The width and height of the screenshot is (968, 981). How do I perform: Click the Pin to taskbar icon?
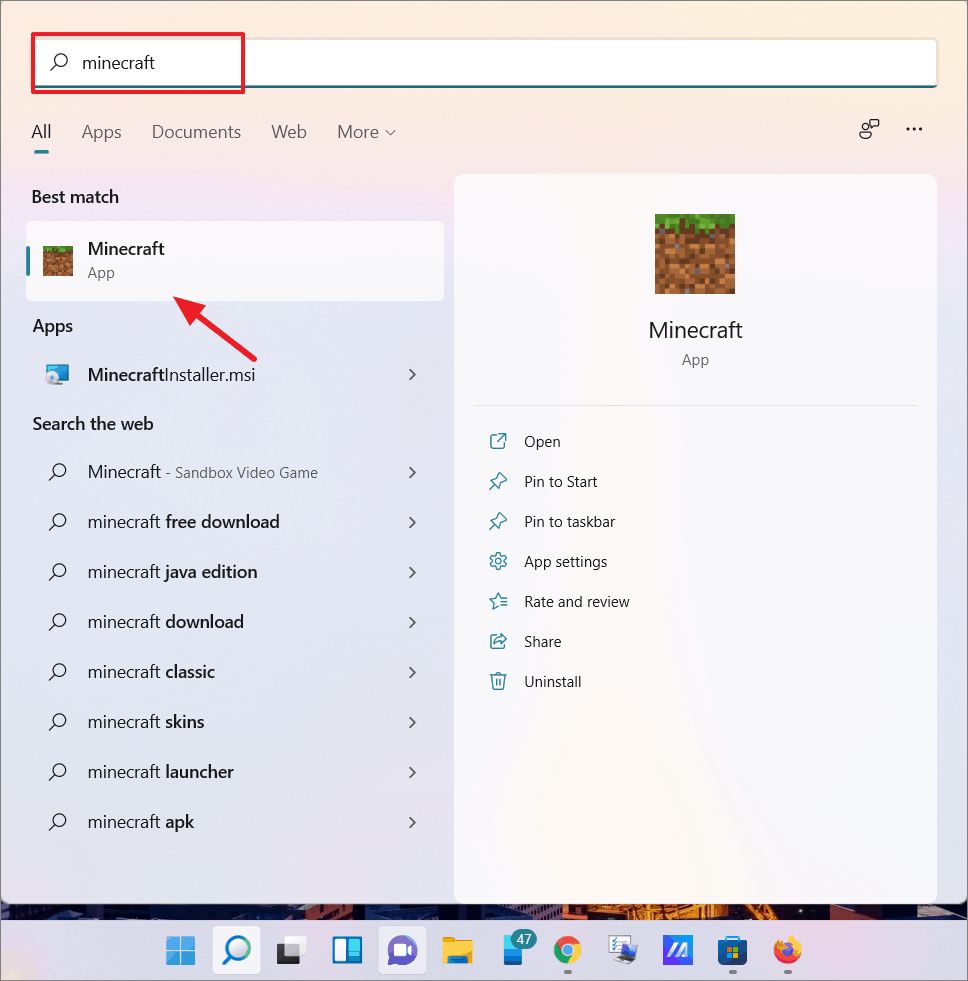point(499,521)
